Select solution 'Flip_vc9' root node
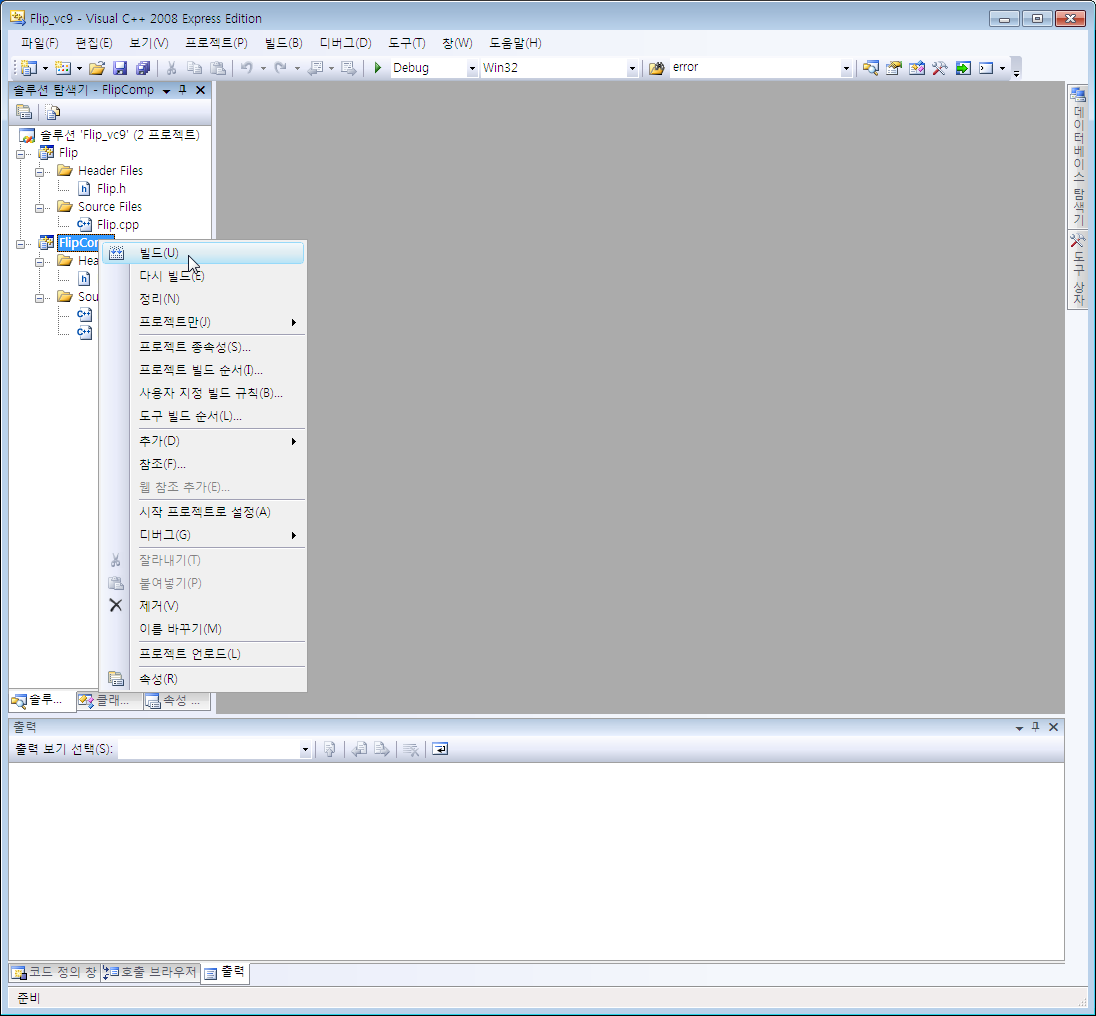 point(119,135)
